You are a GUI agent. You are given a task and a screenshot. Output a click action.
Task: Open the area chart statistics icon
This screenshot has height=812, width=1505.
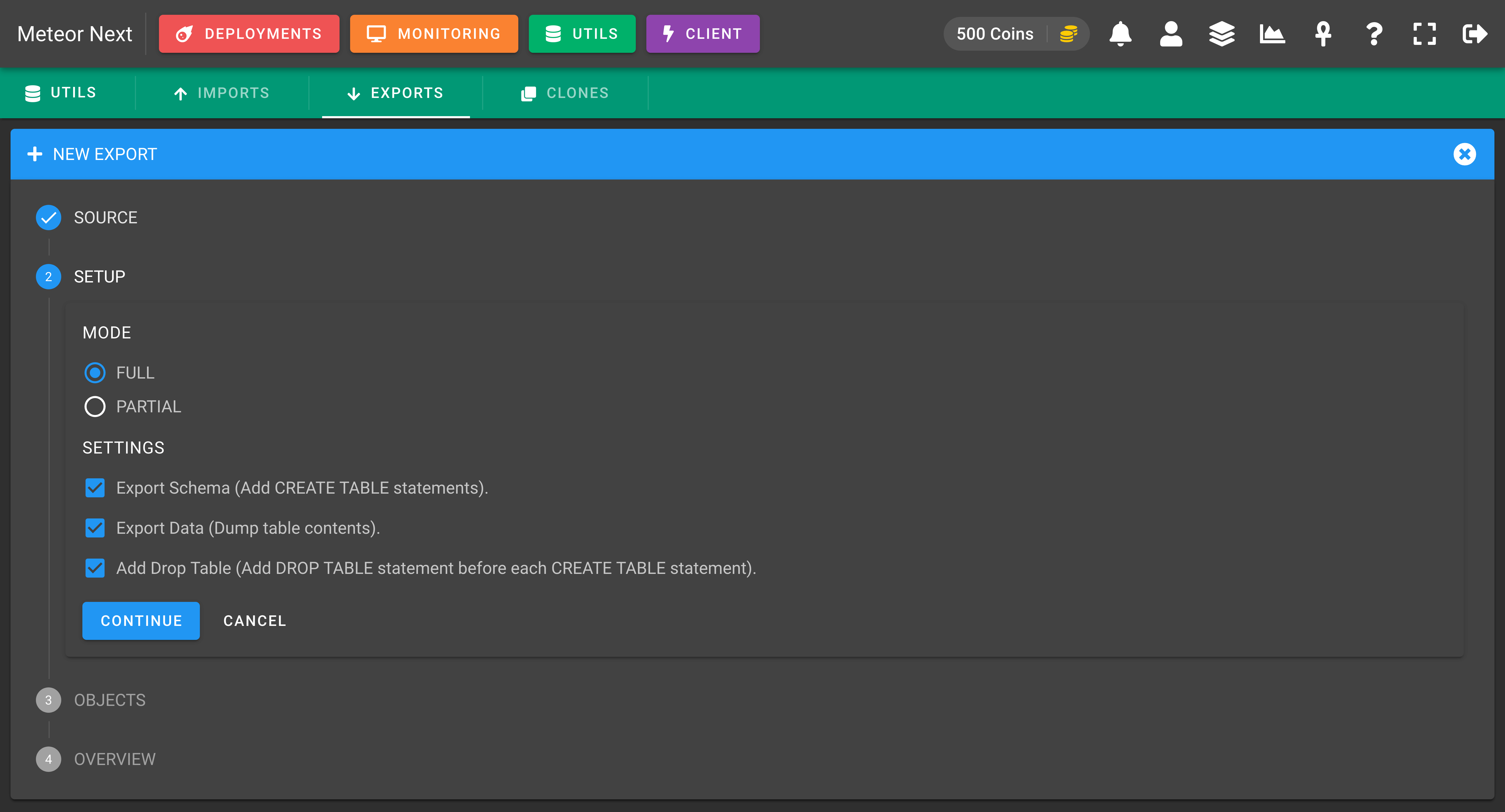(x=1272, y=34)
